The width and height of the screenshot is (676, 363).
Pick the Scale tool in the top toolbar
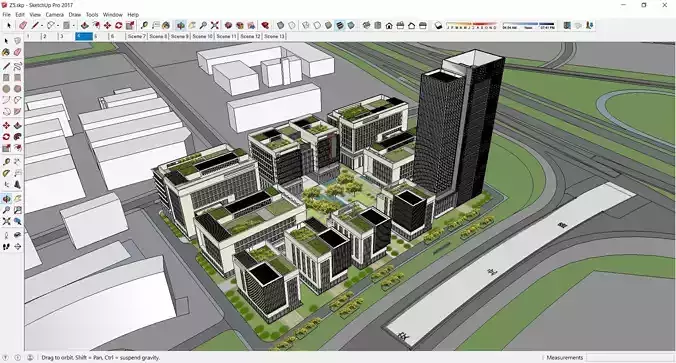point(130,25)
